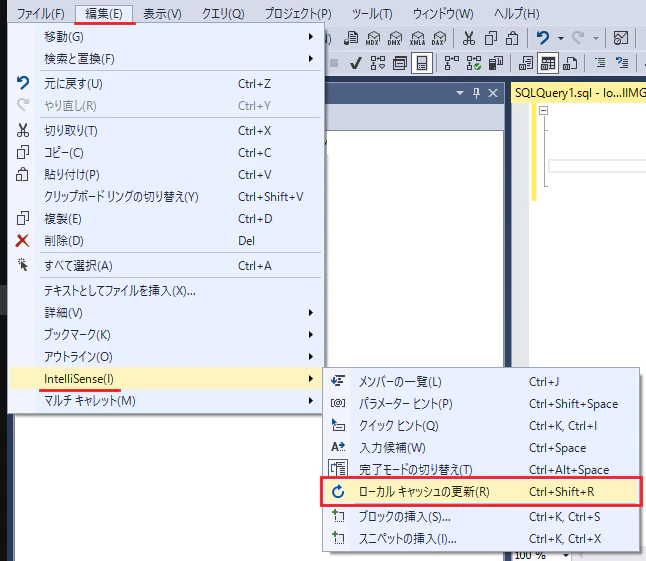Open the ウィンドウ(W) menu
The height and width of the screenshot is (561, 646).
(443, 14)
